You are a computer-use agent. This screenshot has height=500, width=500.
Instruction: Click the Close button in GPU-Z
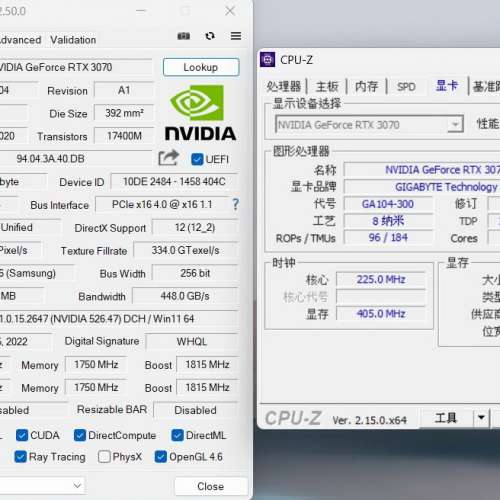[211, 486]
